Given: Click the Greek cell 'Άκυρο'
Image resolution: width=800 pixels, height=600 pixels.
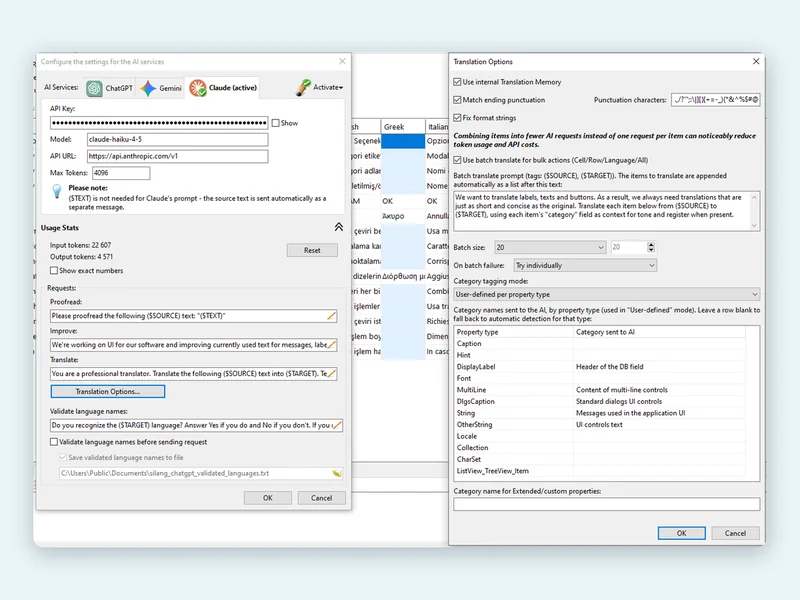Looking at the screenshot, I should point(403,216).
